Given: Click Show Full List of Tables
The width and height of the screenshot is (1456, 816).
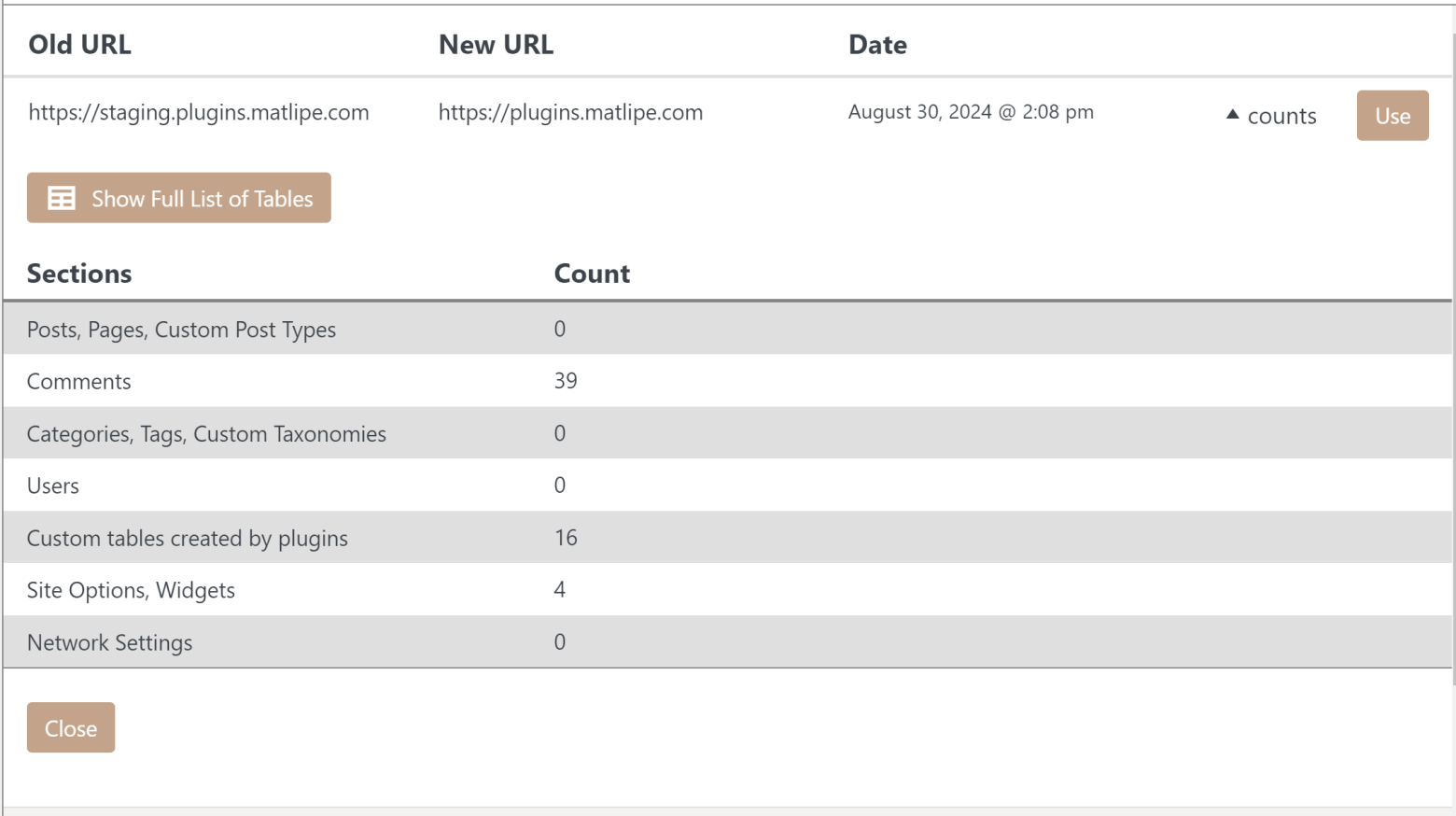Looking at the screenshot, I should [202, 199].
